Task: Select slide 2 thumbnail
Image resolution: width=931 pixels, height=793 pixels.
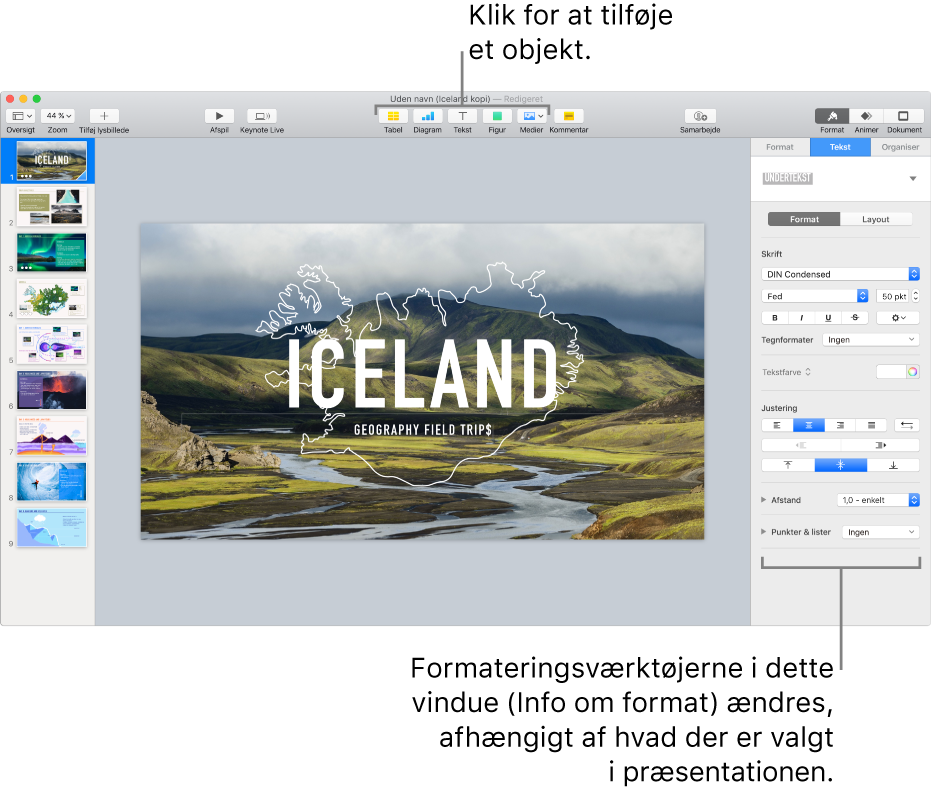Action: [x=52, y=206]
